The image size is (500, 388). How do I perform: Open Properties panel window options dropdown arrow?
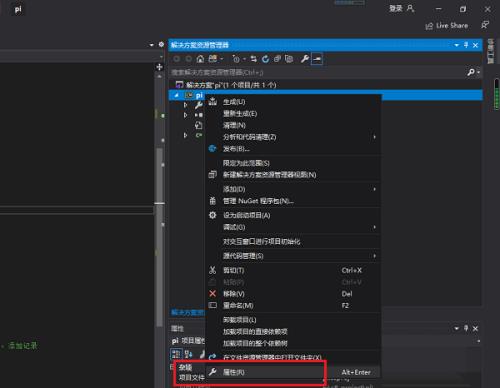point(457,329)
